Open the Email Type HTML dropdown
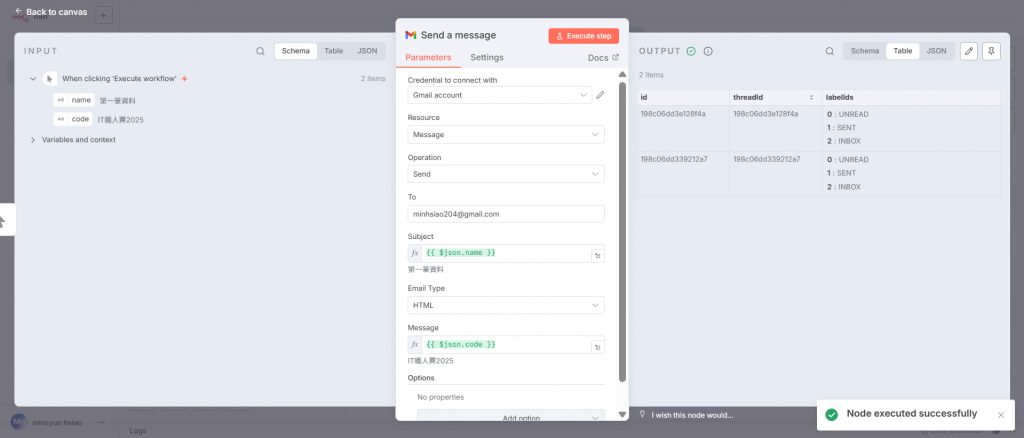The width and height of the screenshot is (1024, 438). (x=505, y=305)
